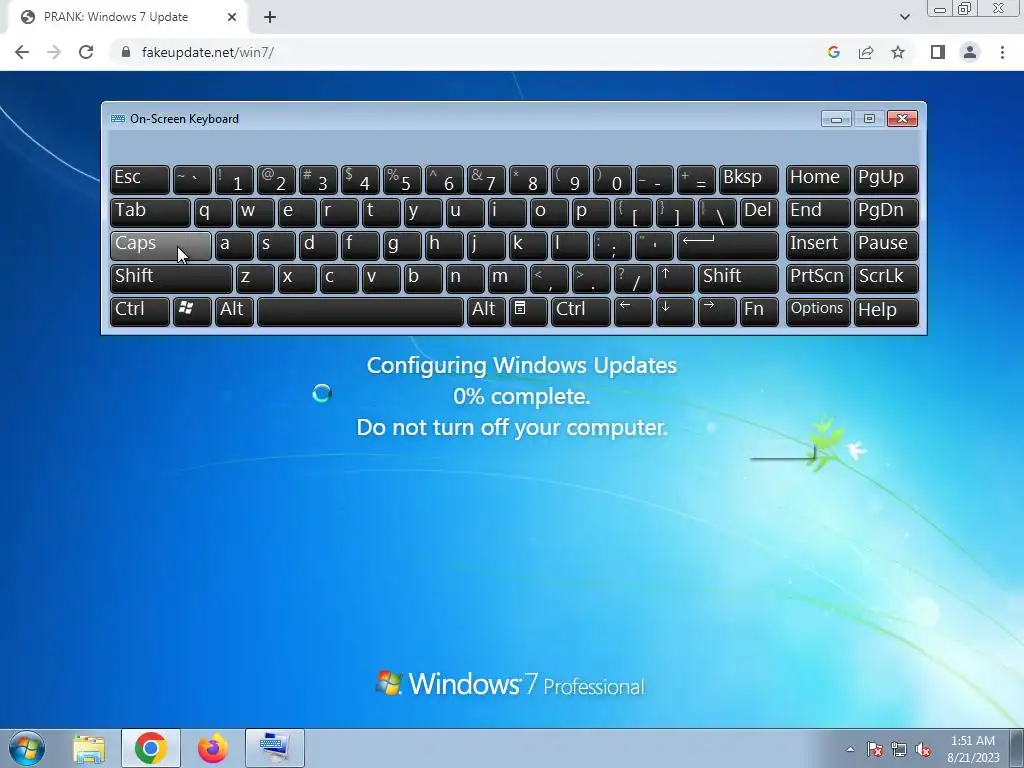This screenshot has width=1024, height=768.
Task: Click the right arrow key
Action: tap(717, 311)
